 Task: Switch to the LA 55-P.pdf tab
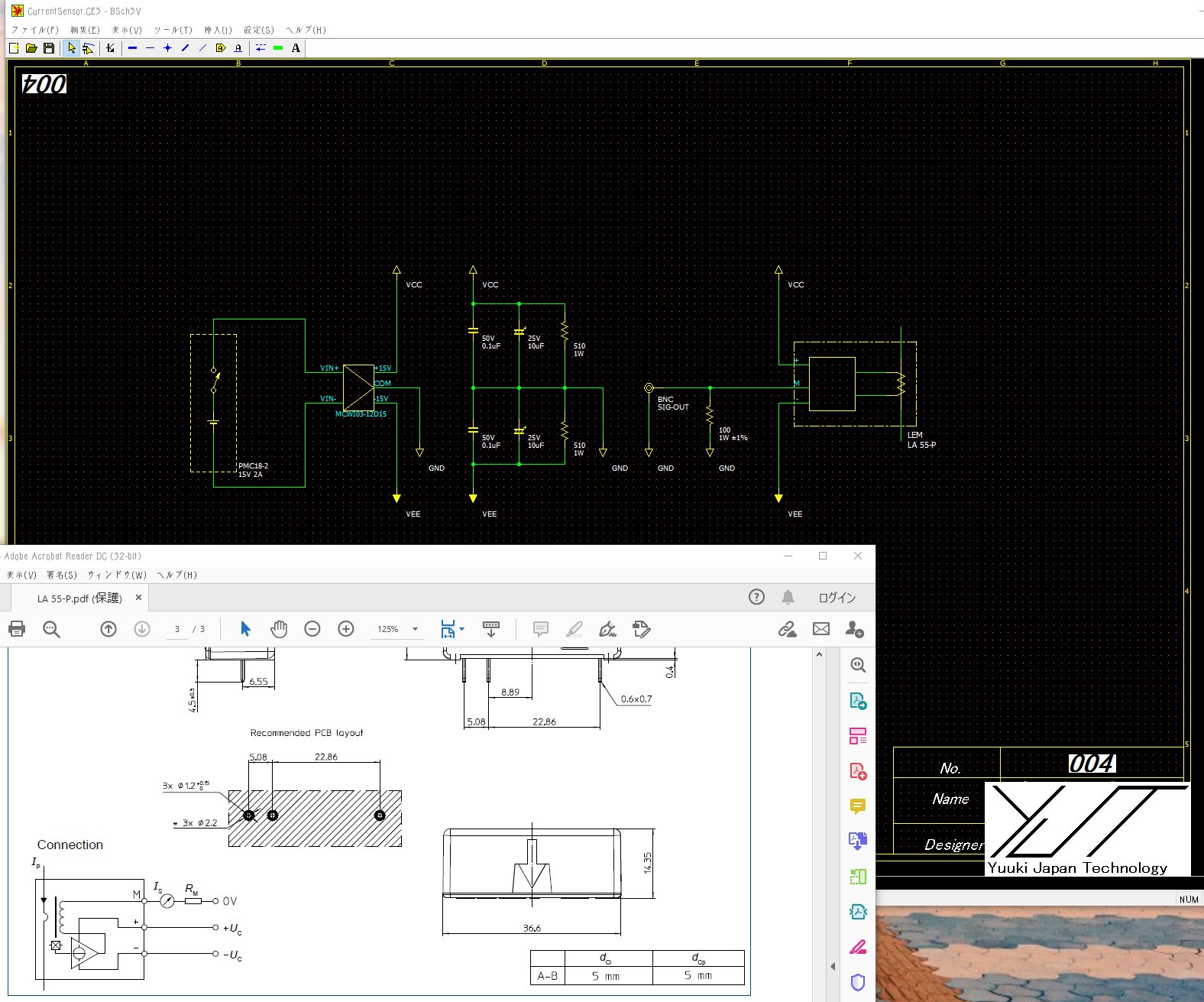click(x=79, y=598)
